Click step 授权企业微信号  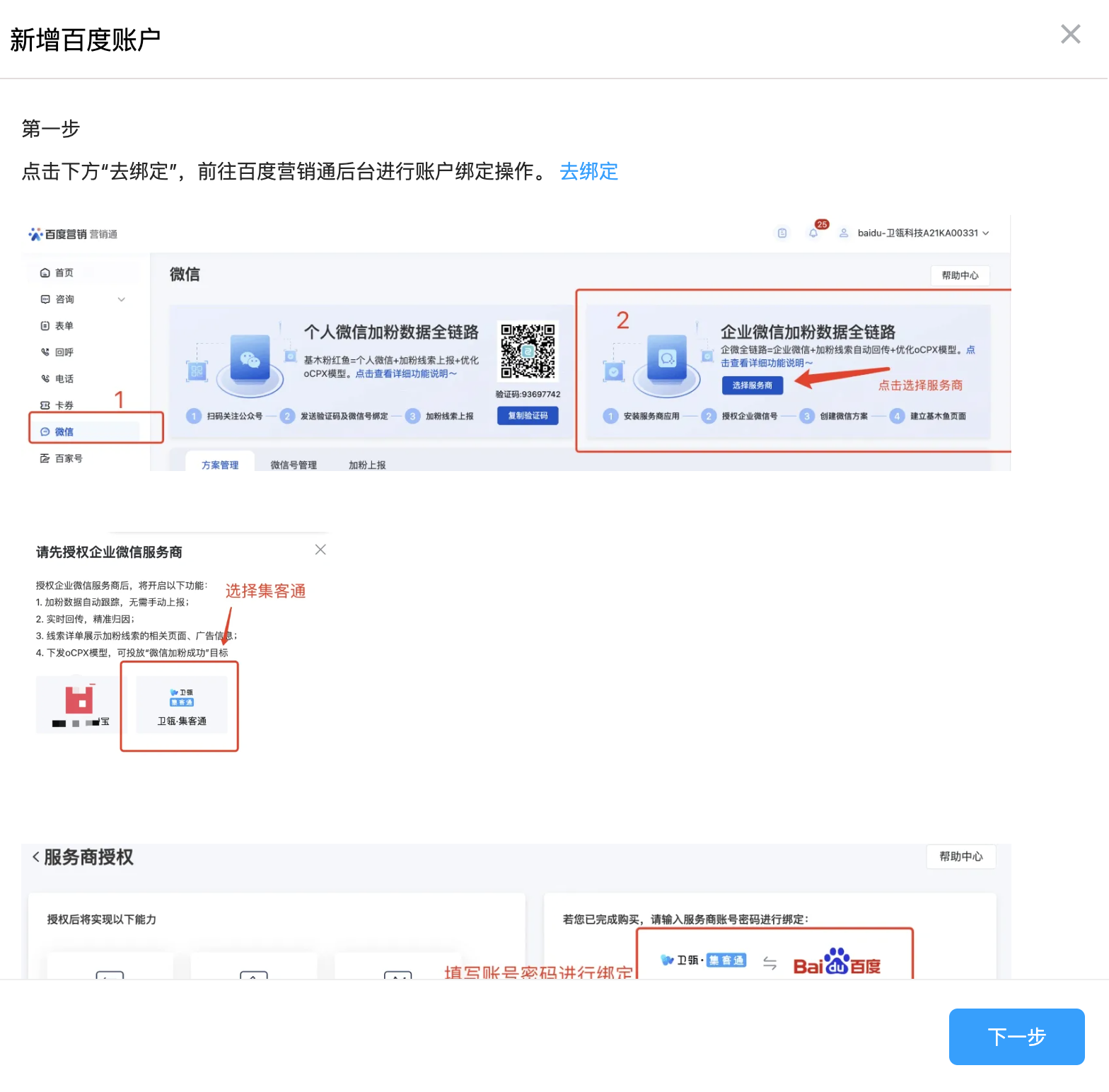coord(740,416)
